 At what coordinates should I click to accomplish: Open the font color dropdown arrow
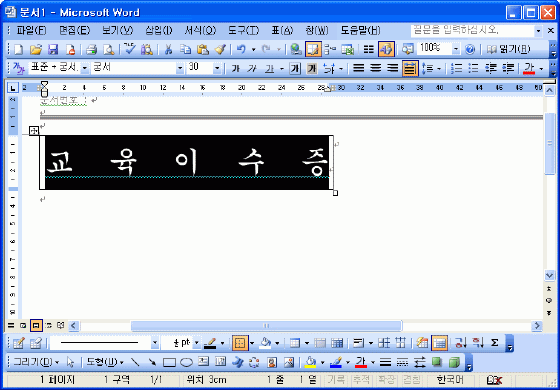541,69
